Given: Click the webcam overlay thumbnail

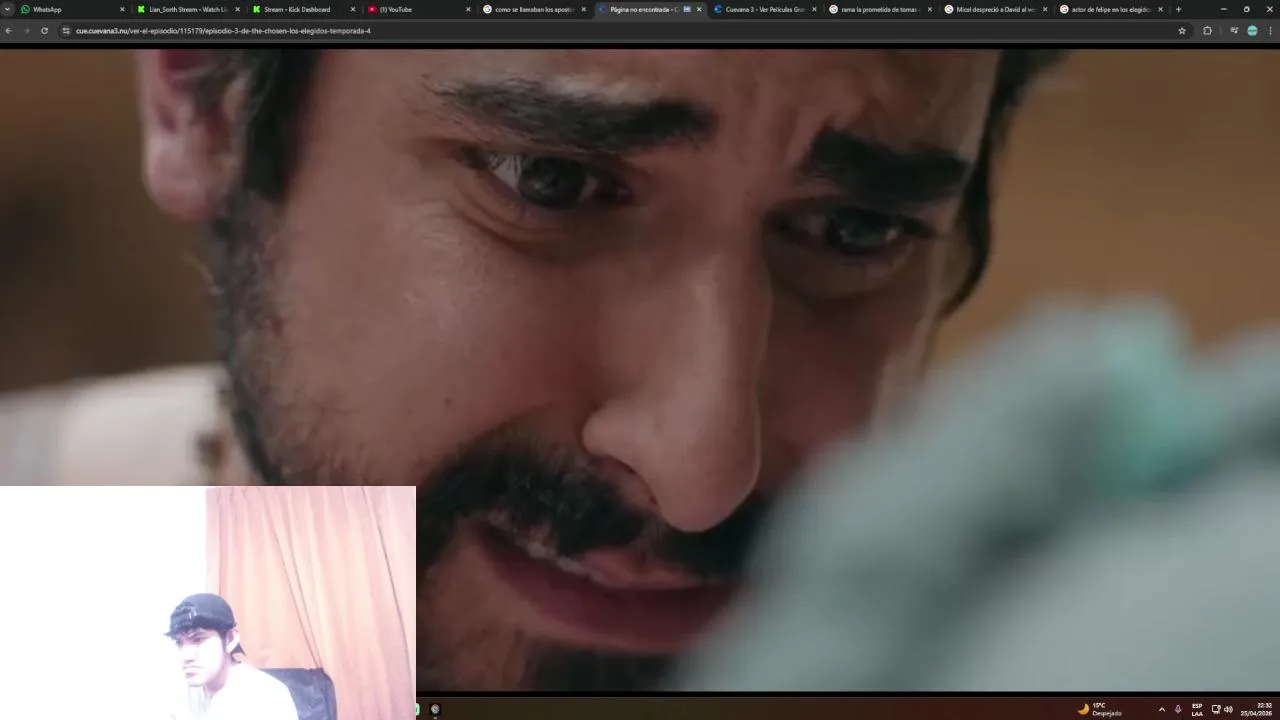Looking at the screenshot, I should [208, 603].
